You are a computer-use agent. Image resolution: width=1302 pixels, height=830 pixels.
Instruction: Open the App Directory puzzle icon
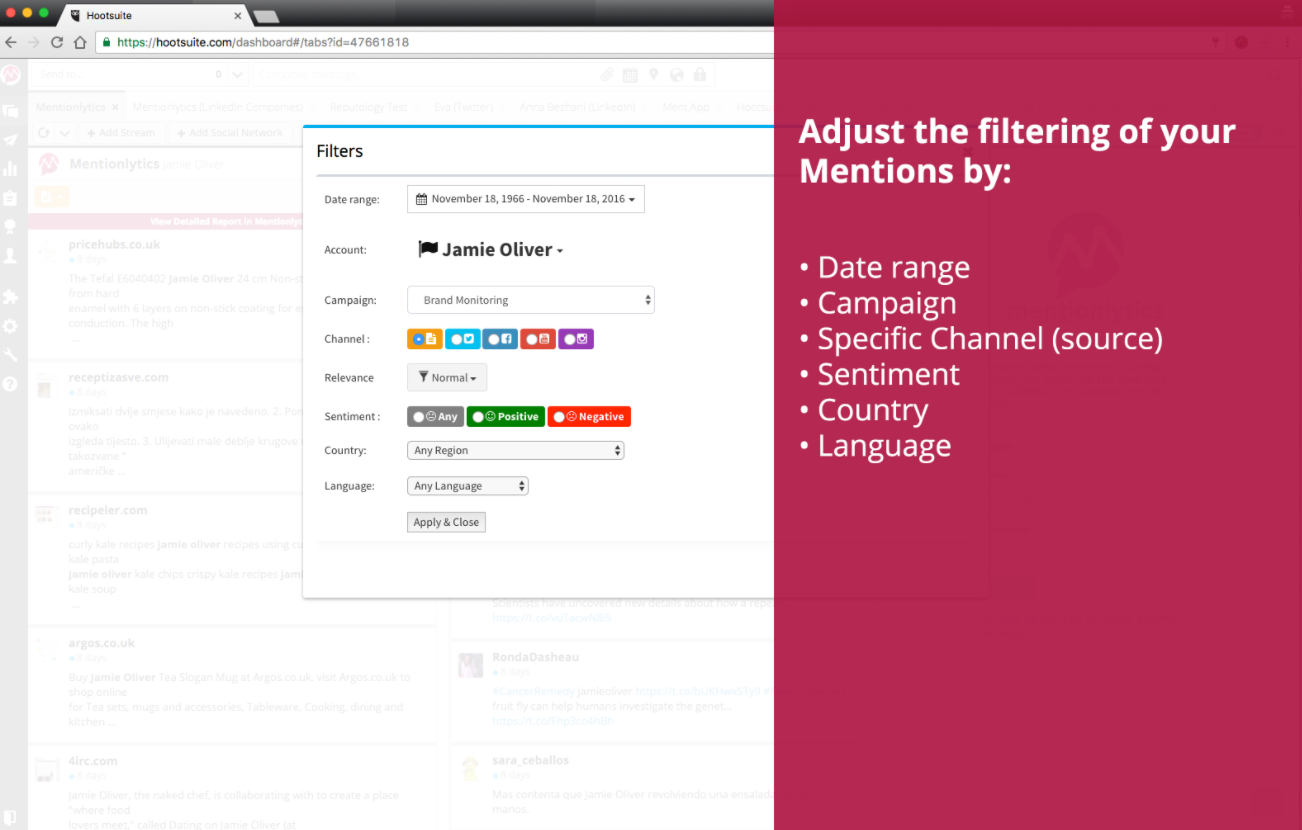click(11, 297)
